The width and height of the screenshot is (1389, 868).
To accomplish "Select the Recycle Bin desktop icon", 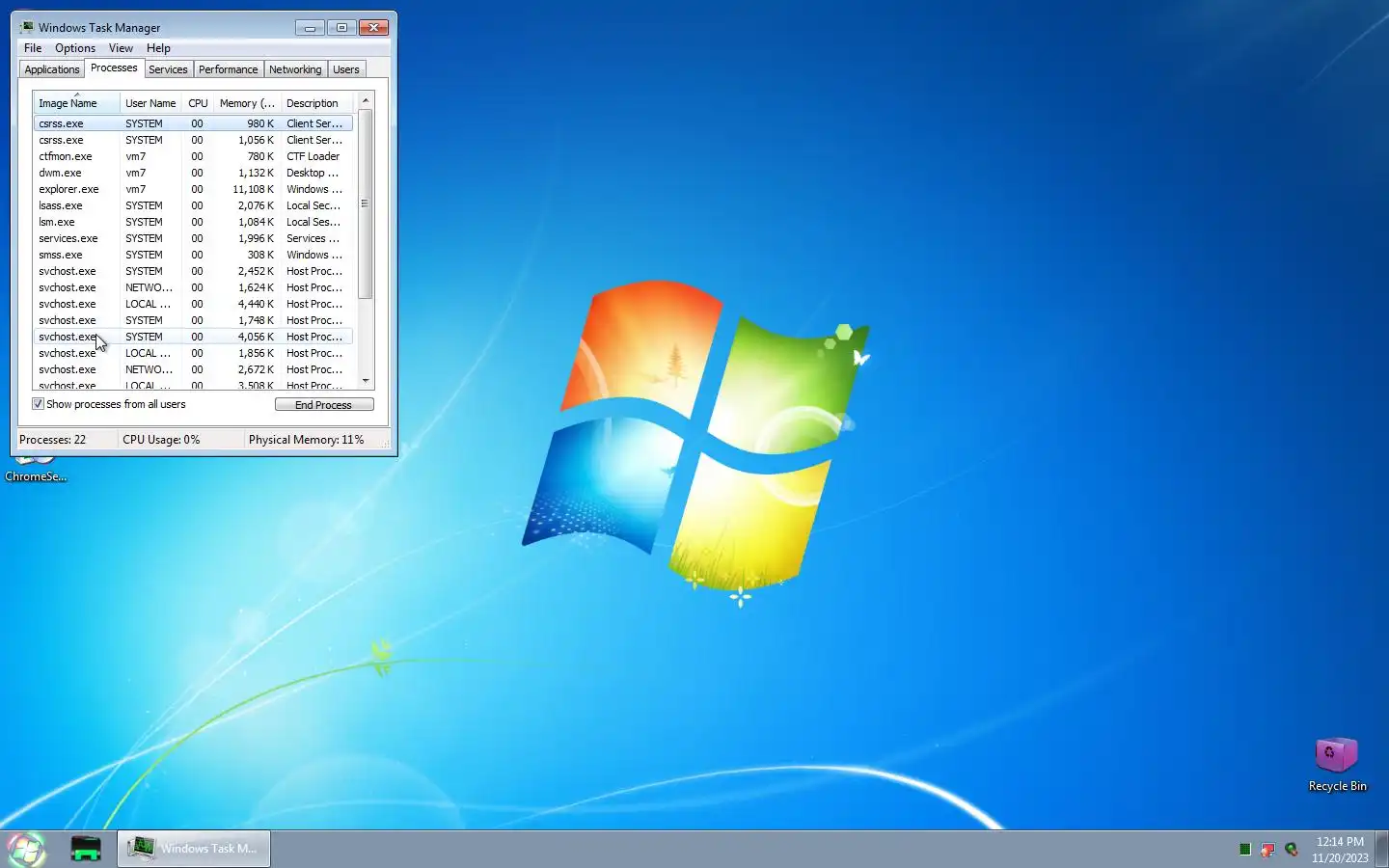I will point(1337,765).
